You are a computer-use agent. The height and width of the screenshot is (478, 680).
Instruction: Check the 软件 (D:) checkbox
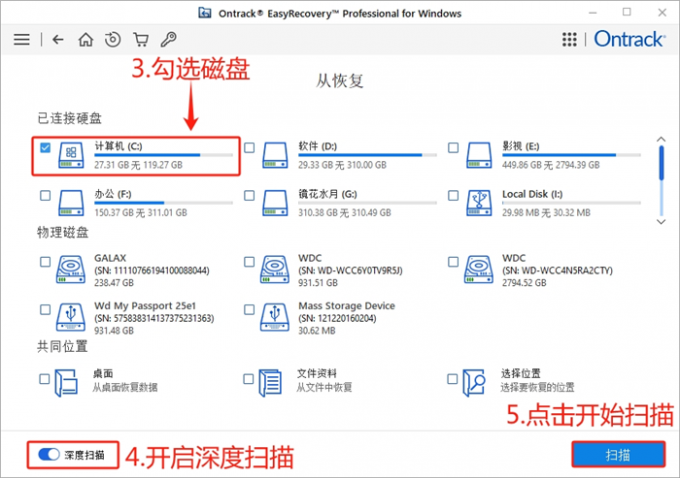[x=249, y=148]
